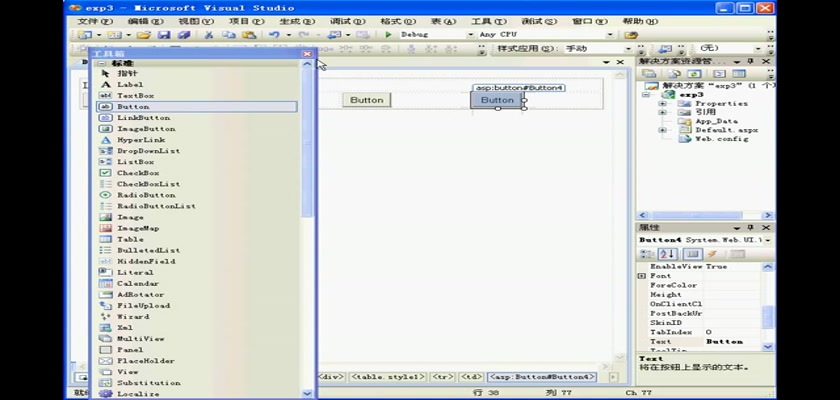The width and height of the screenshot is (840, 400).
Task: Expand the Properties folder in solution tree
Action: pos(662,104)
